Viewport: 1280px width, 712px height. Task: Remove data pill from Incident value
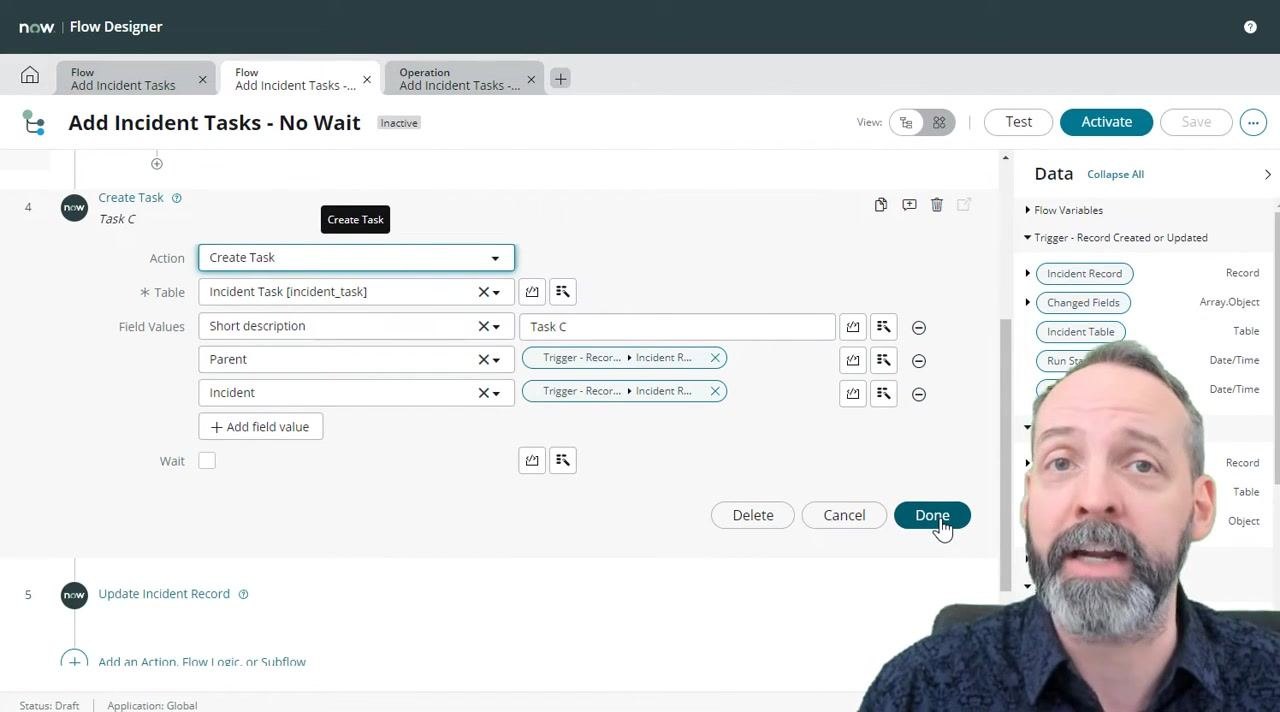click(715, 391)
